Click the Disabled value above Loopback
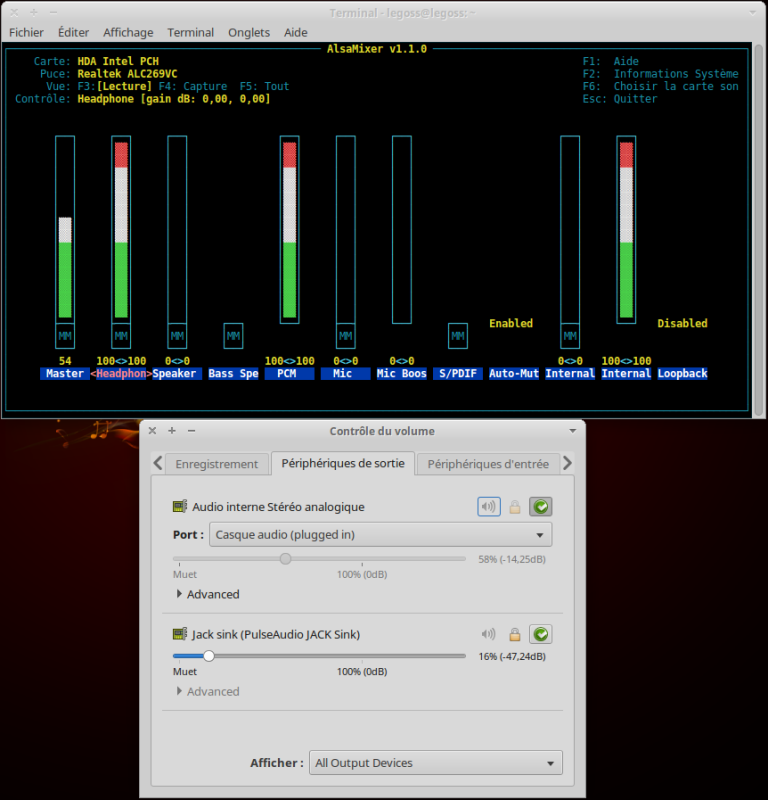Viewport: 768px width, 800px height. [682, 323]
